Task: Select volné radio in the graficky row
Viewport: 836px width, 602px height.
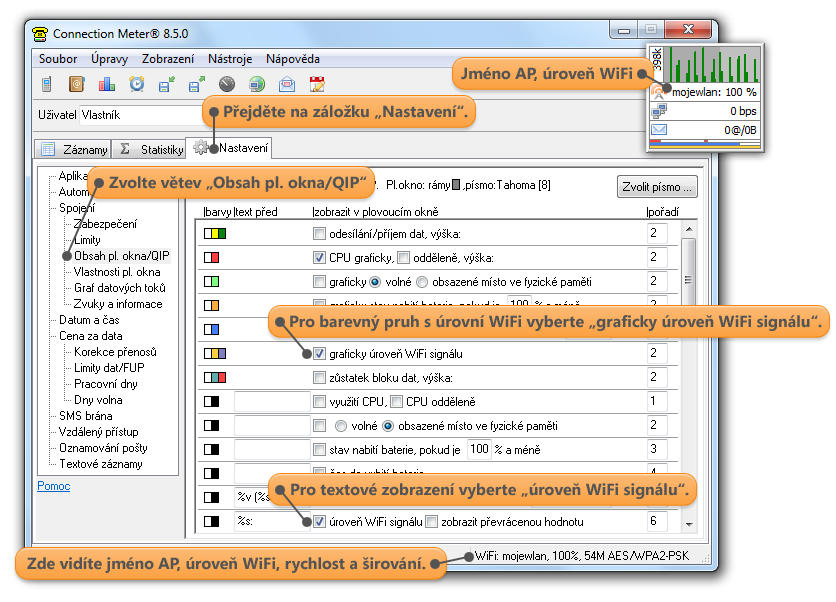Action: [375, 282]
